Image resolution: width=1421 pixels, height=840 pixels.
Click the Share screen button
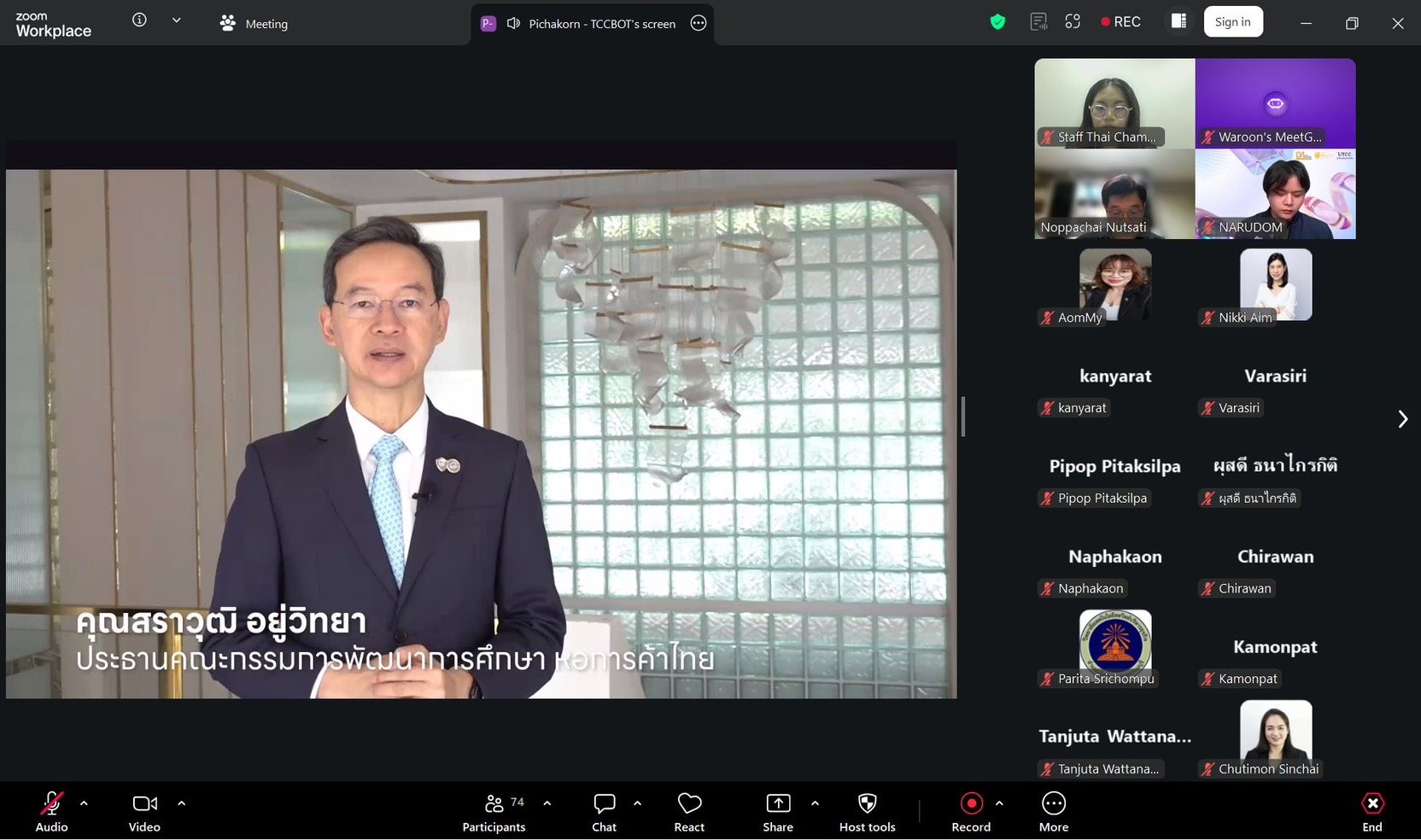click(x=778, y=812)
